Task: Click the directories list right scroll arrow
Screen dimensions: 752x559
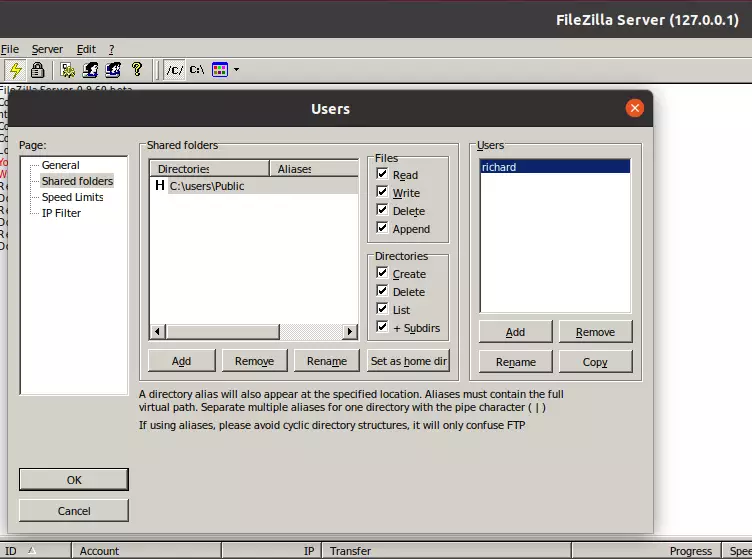Action: (x=350, y=331)
